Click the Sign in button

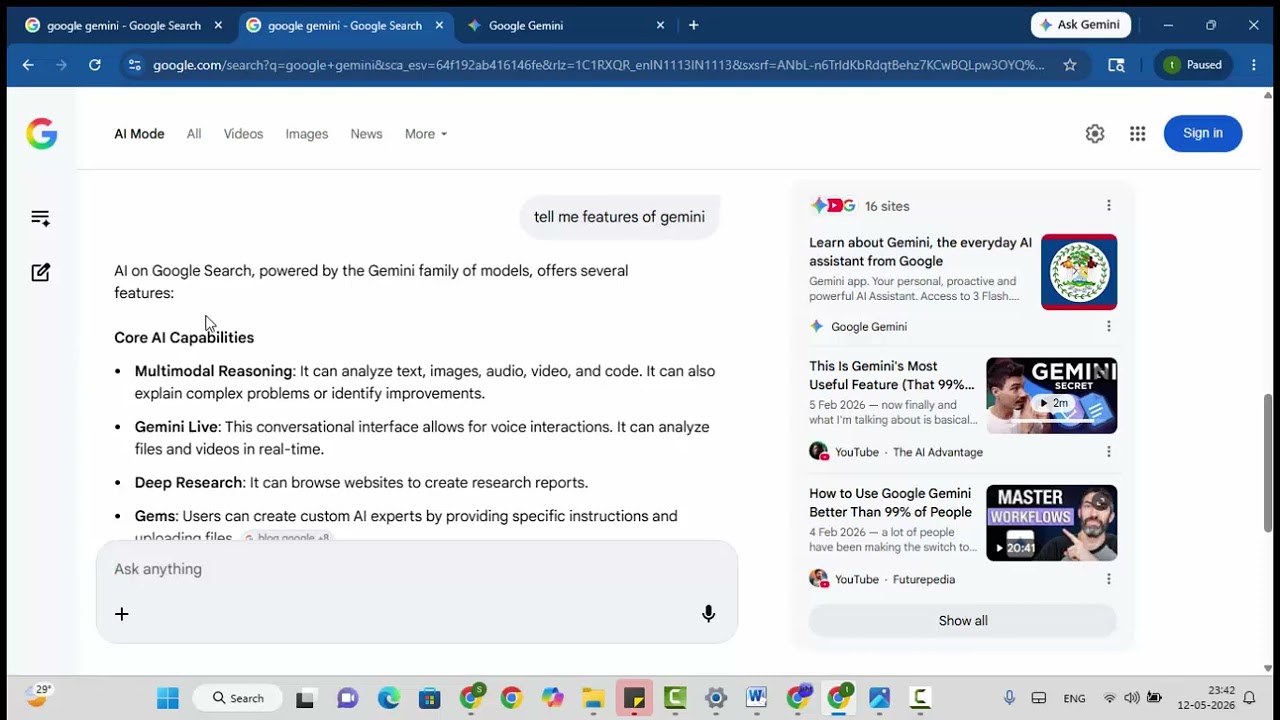[x=1203, y=133]
